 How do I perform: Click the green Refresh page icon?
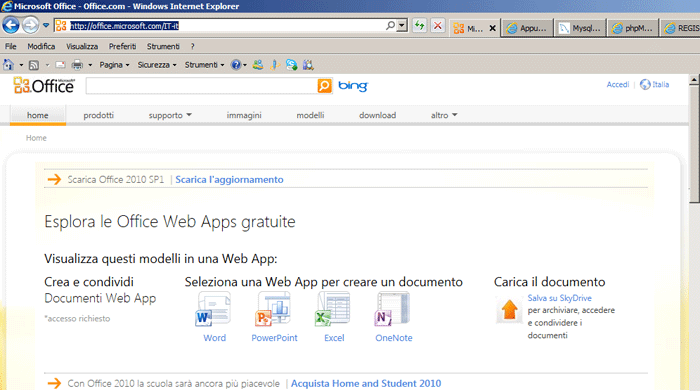(x=419, y=25)
